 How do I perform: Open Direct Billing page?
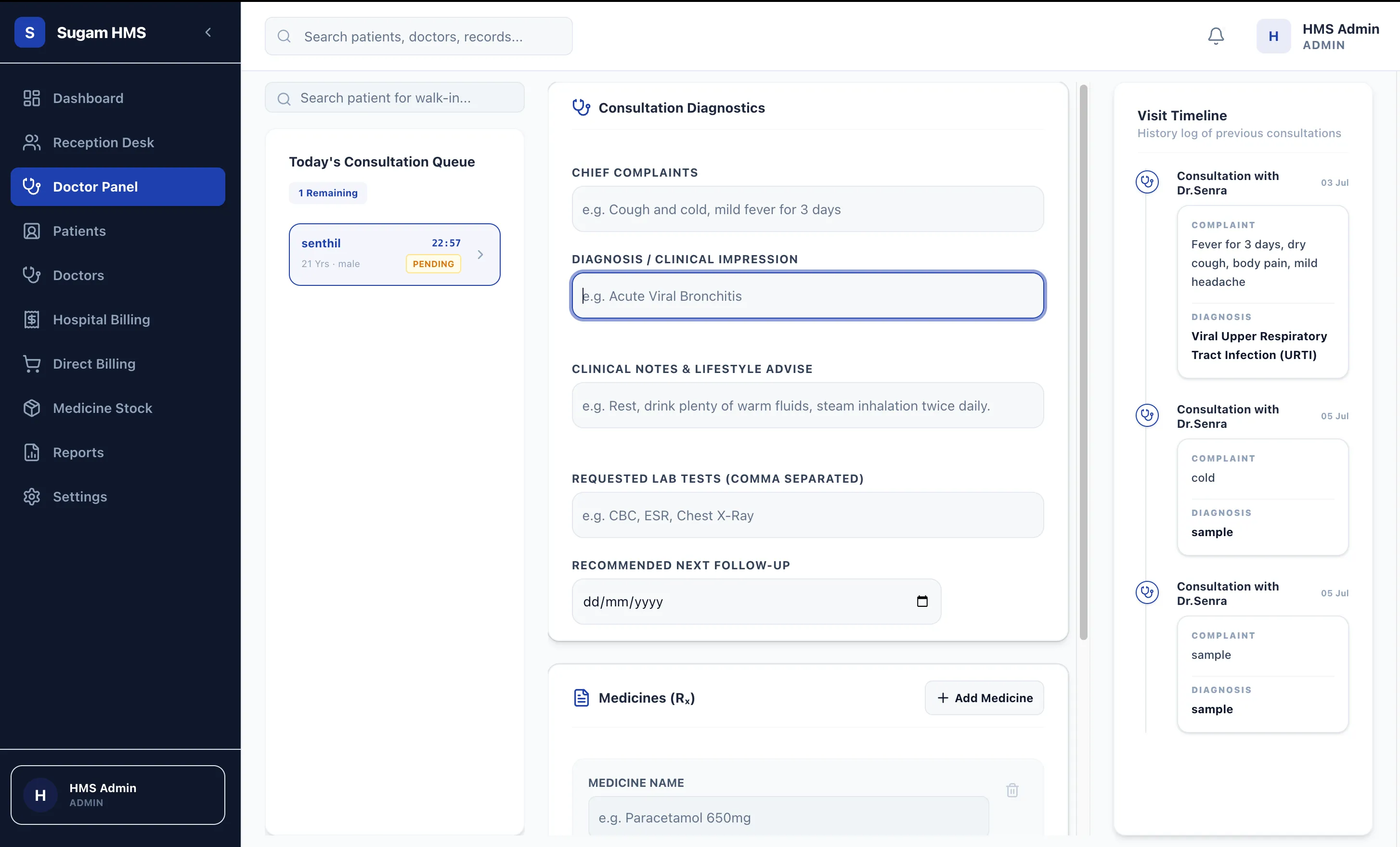(x=117, y=364)
